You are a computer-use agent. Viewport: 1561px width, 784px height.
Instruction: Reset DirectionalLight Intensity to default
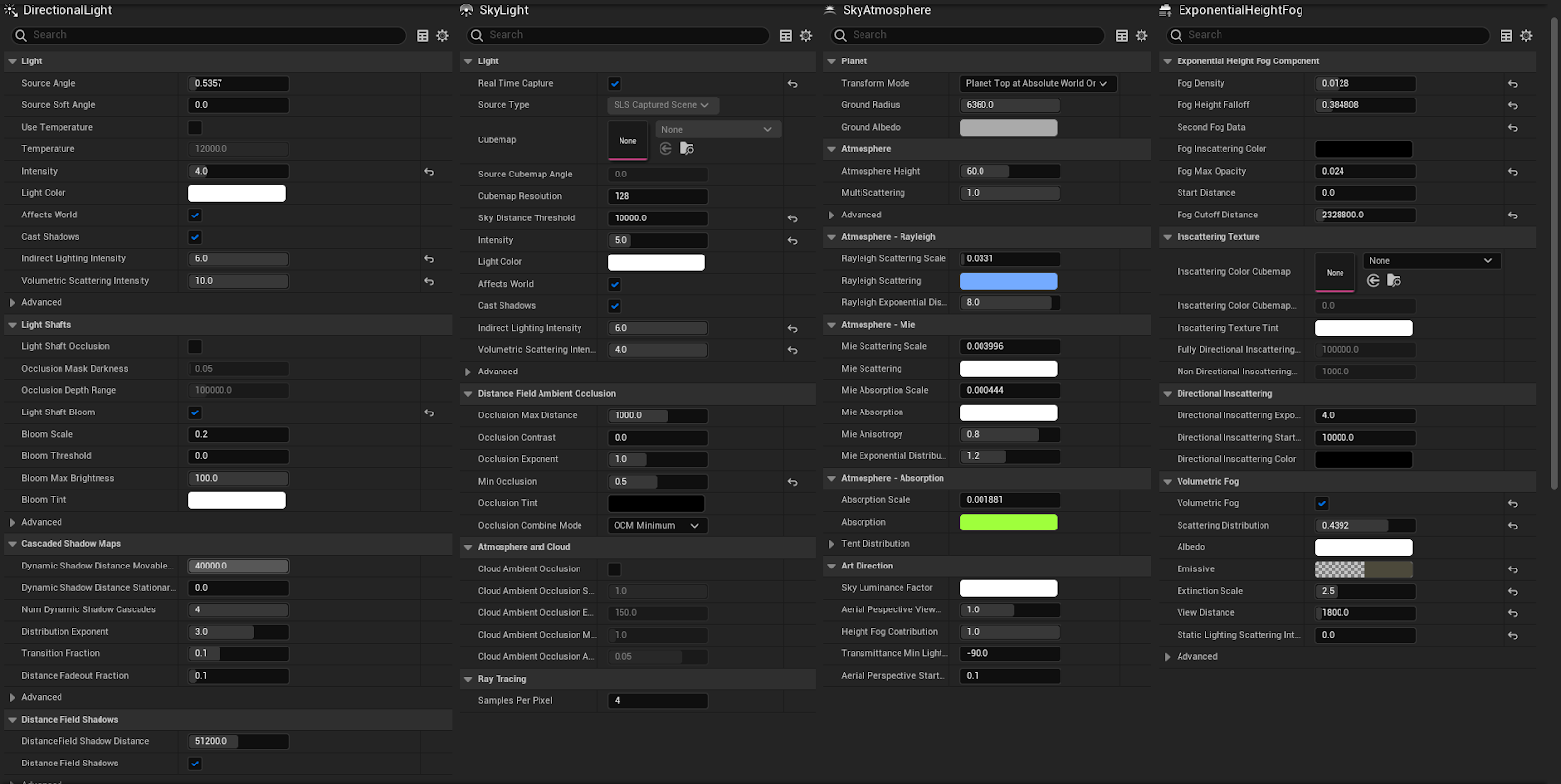(429, 172)
